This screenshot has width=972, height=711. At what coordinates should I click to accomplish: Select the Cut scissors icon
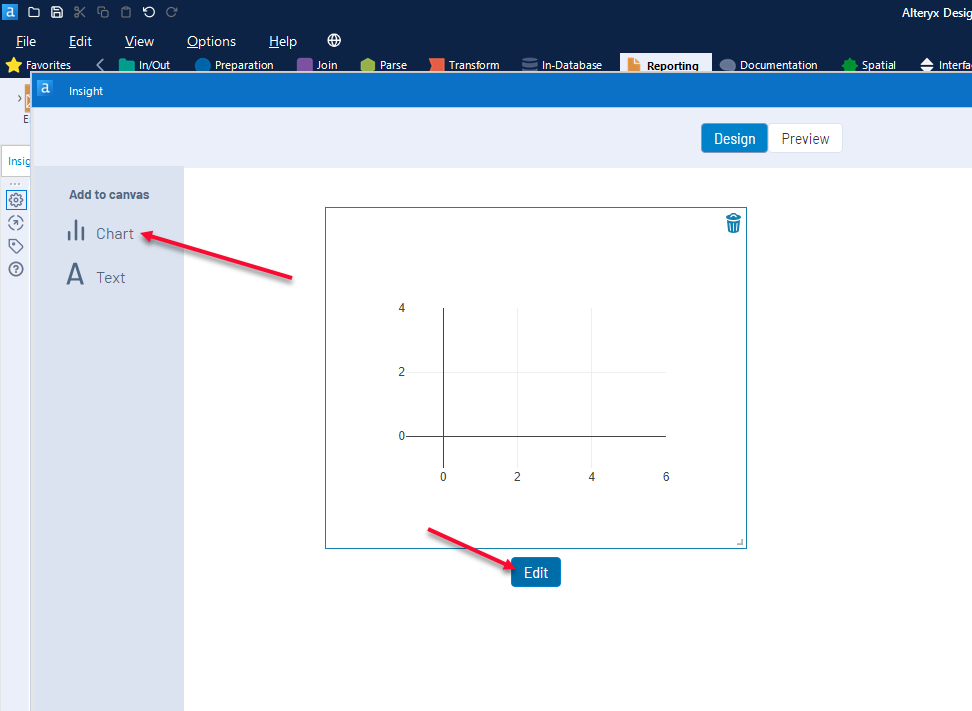point(79,12)
